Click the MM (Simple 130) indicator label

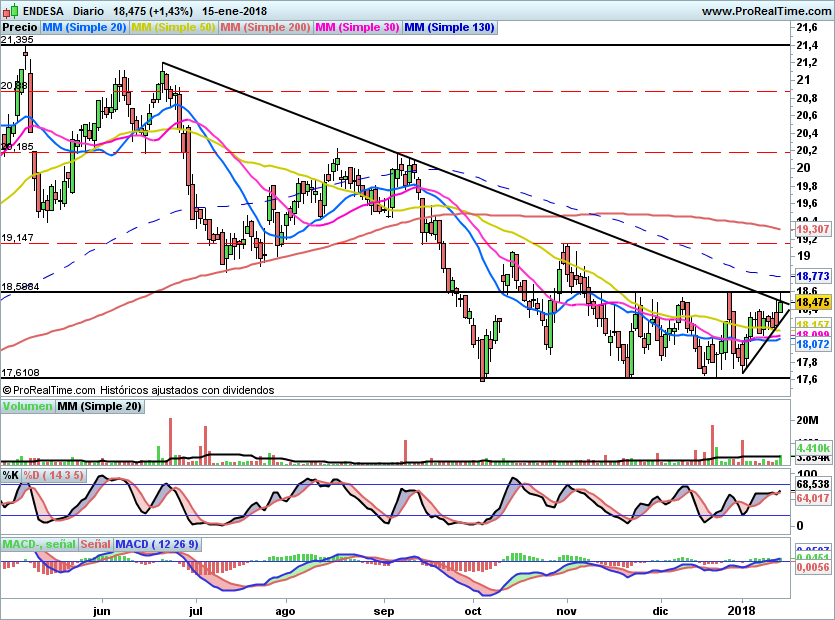[450, 28]
